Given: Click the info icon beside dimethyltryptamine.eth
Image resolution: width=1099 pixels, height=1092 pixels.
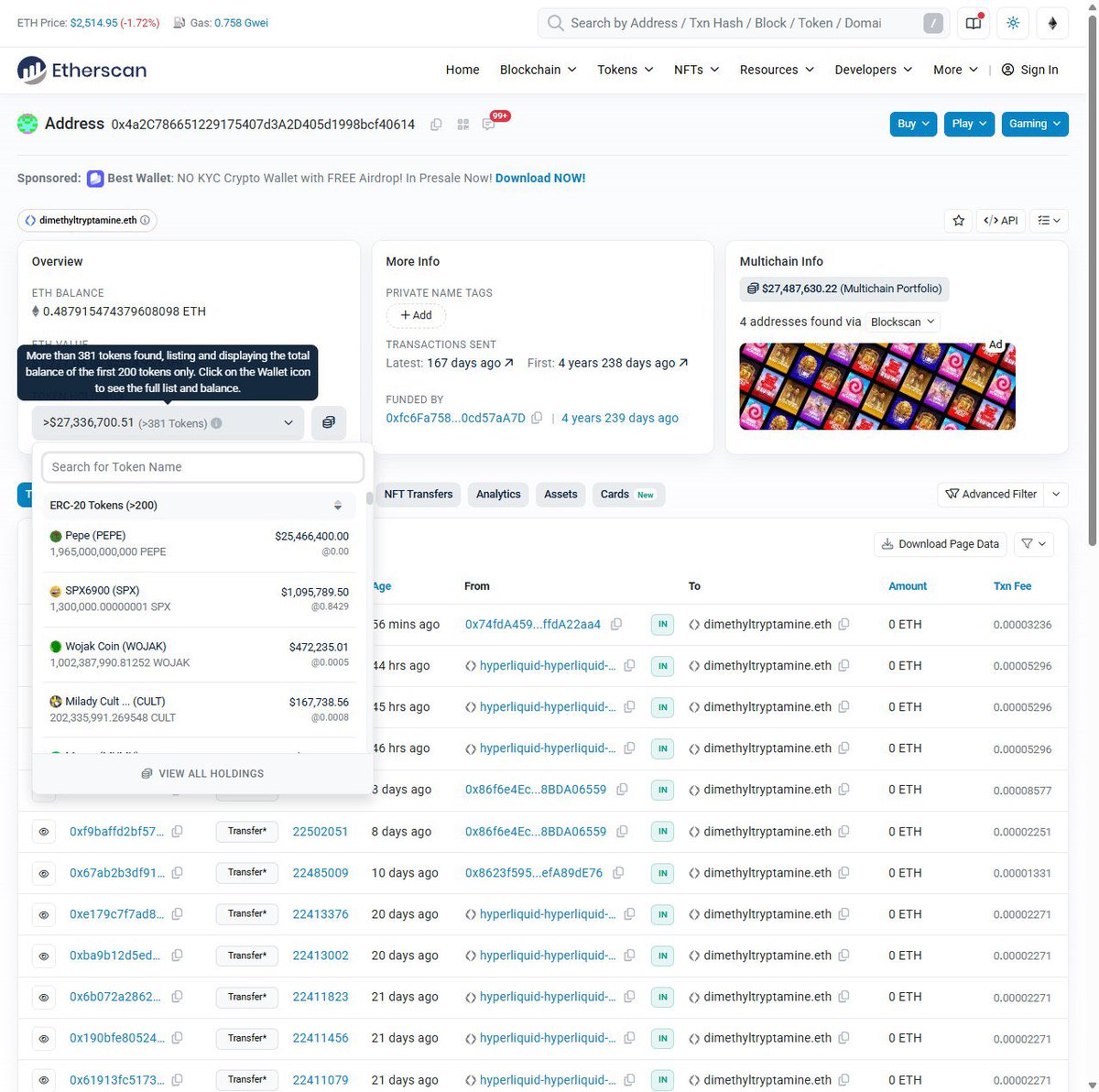Looking at the screenshot, I should 145,220.
